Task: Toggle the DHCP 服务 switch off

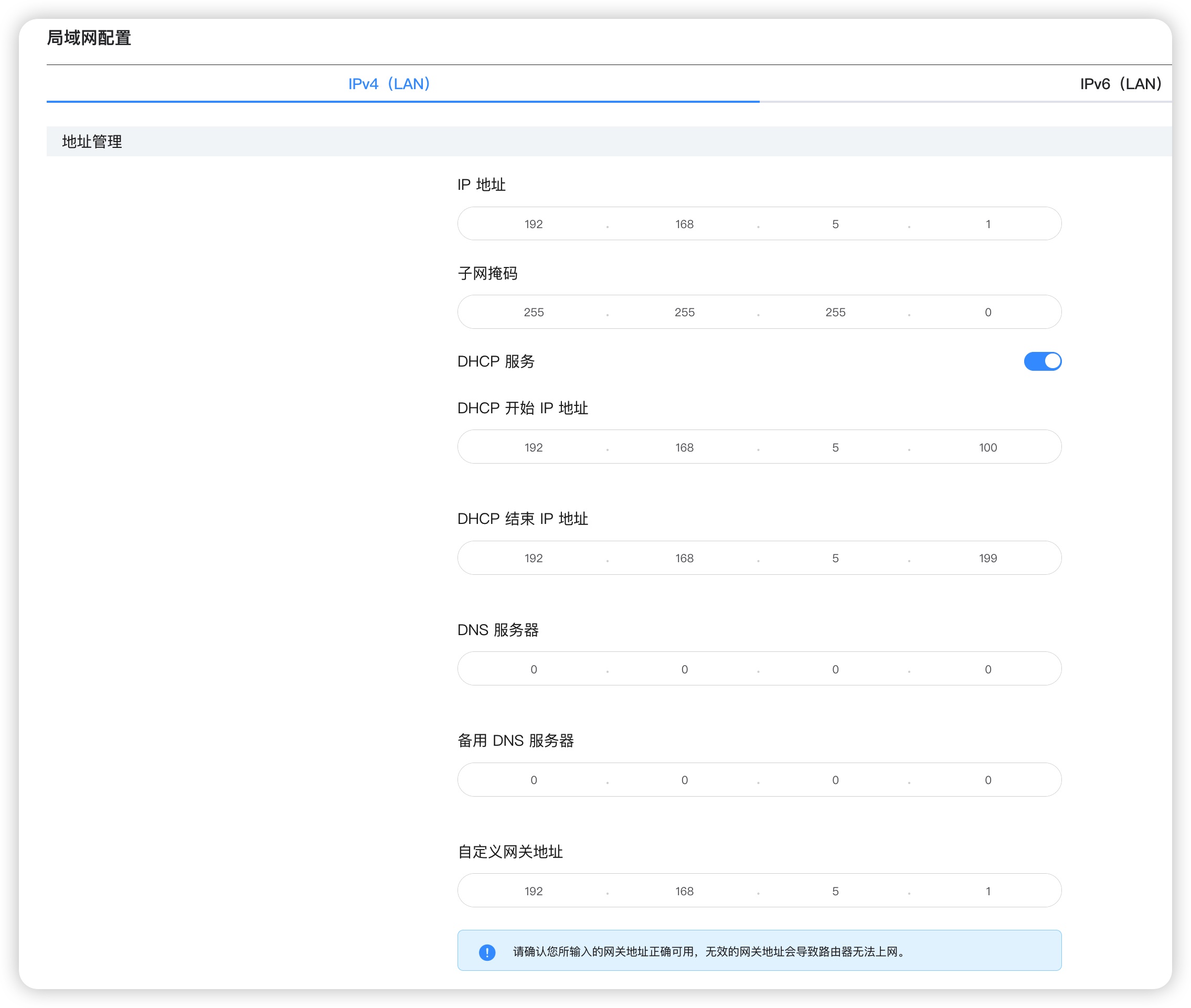Action: coord(1042,361)
